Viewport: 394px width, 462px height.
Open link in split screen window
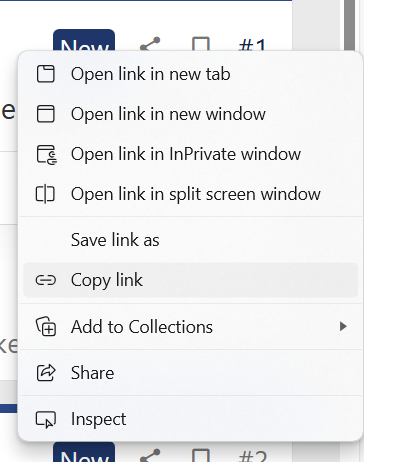[x=191, y=194]
